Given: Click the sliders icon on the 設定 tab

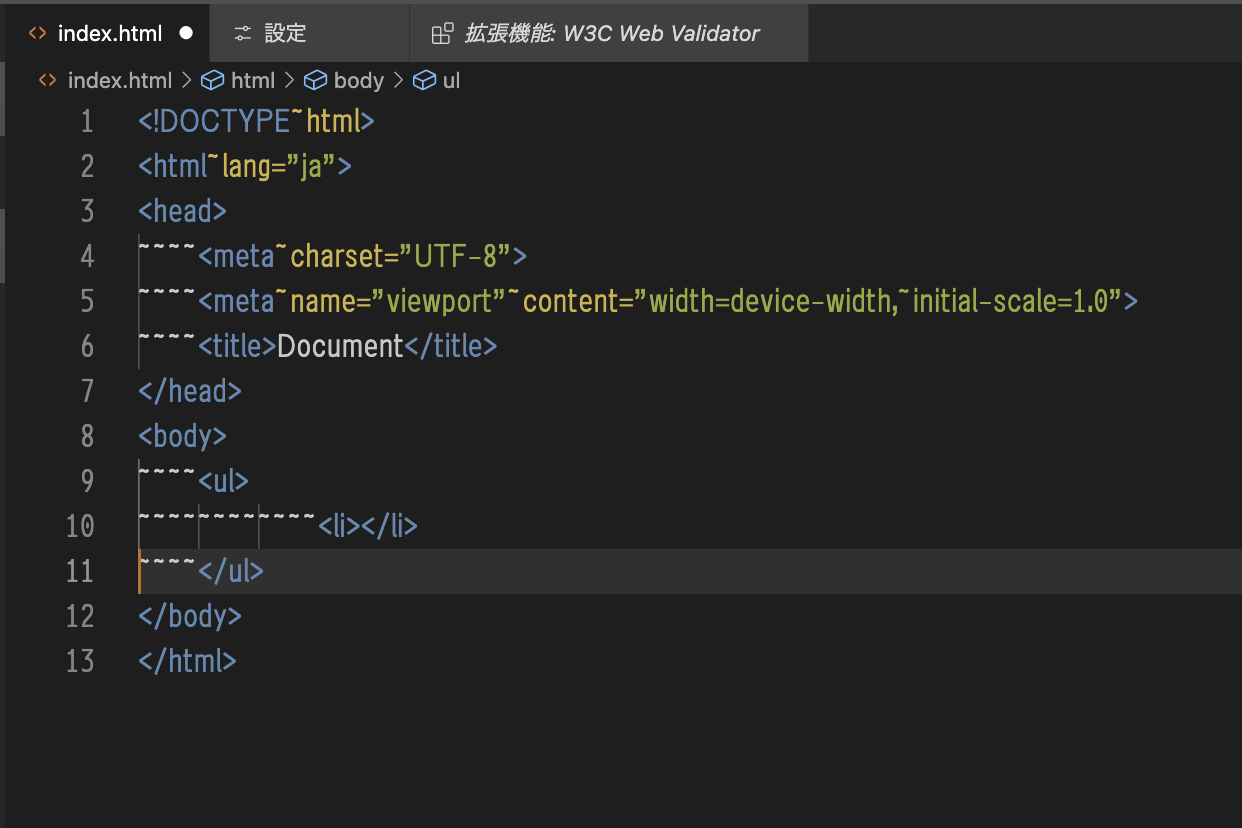Looking at the screenshot, I should click(x=242, y=34).
